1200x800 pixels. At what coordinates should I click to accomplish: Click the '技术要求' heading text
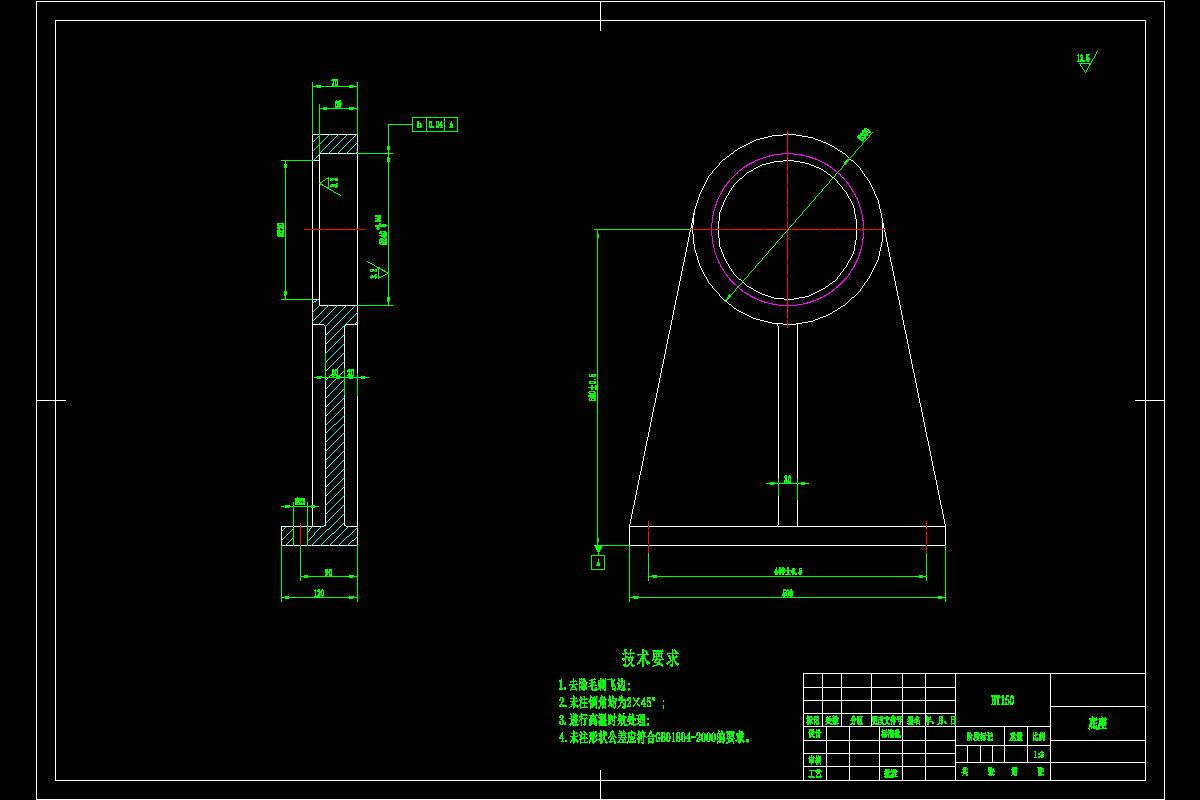coord(651,658)
